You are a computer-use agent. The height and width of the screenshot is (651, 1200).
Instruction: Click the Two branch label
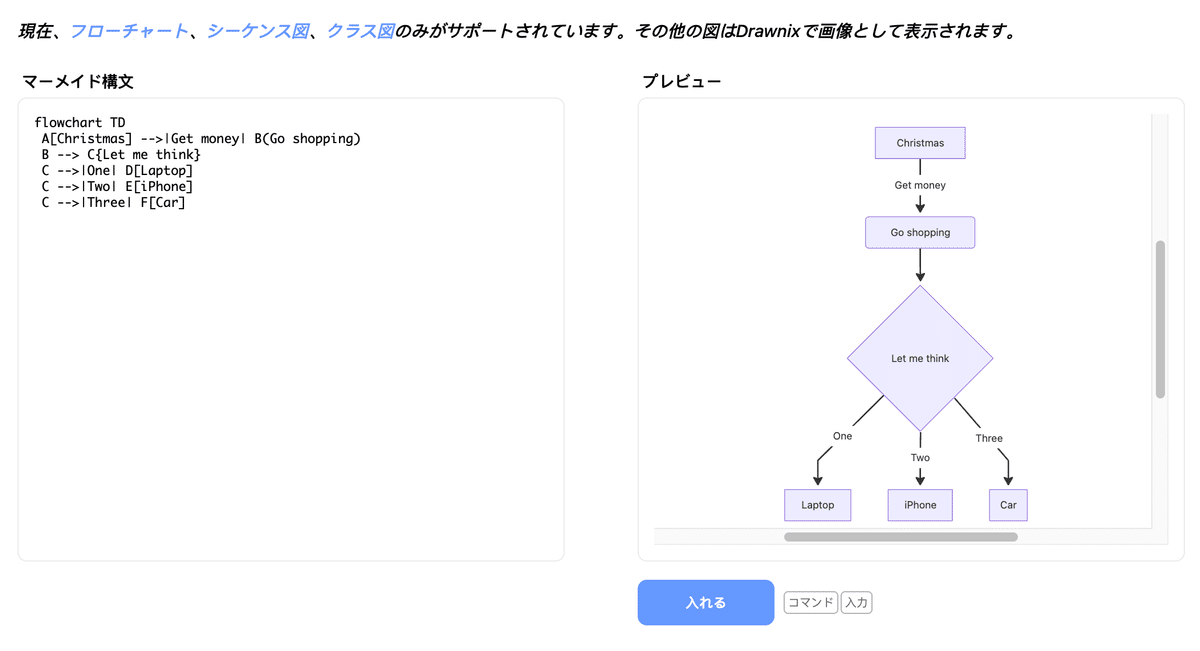(x=919, y=457)
